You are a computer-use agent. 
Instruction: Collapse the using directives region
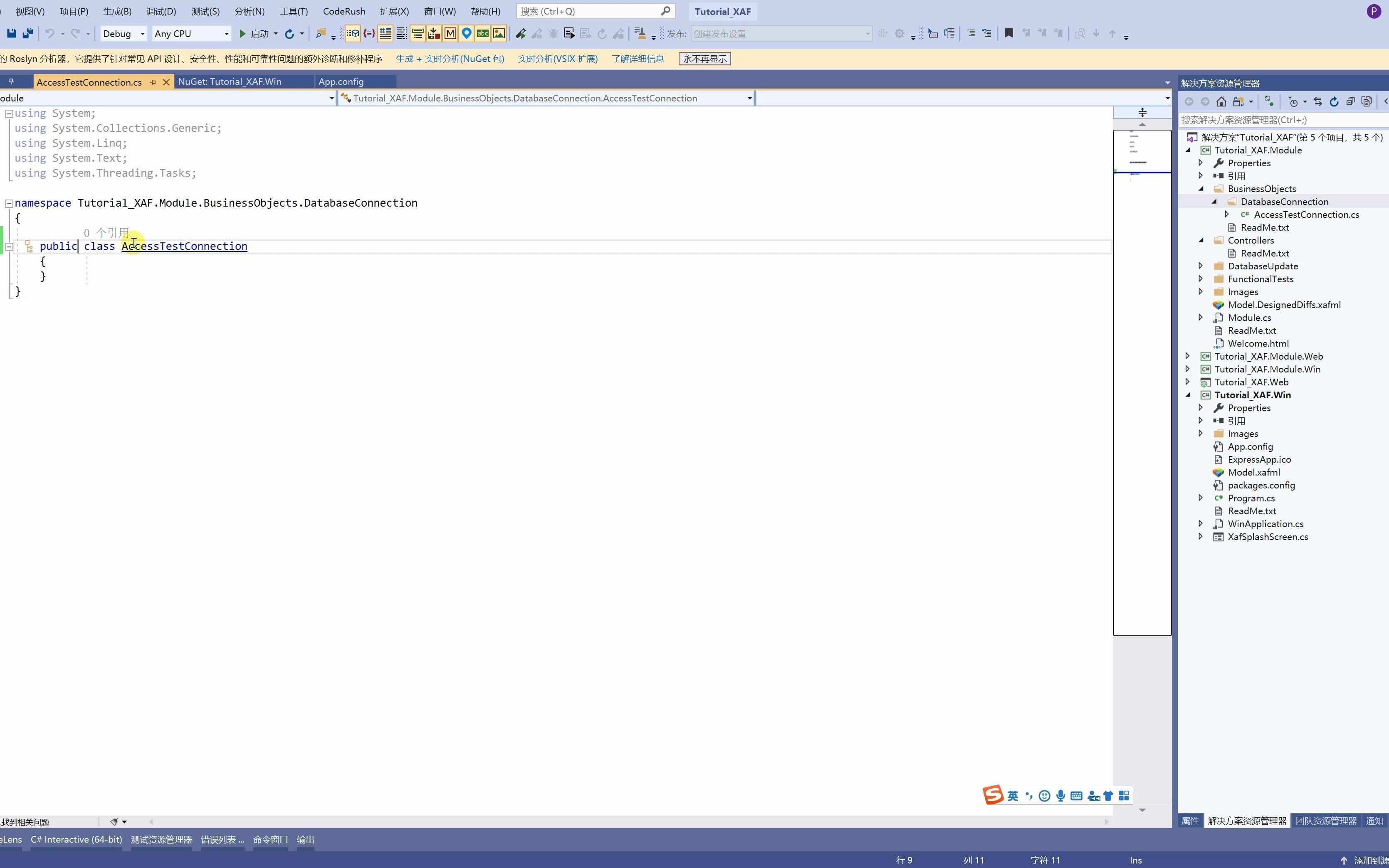click(x=9, y=113)
